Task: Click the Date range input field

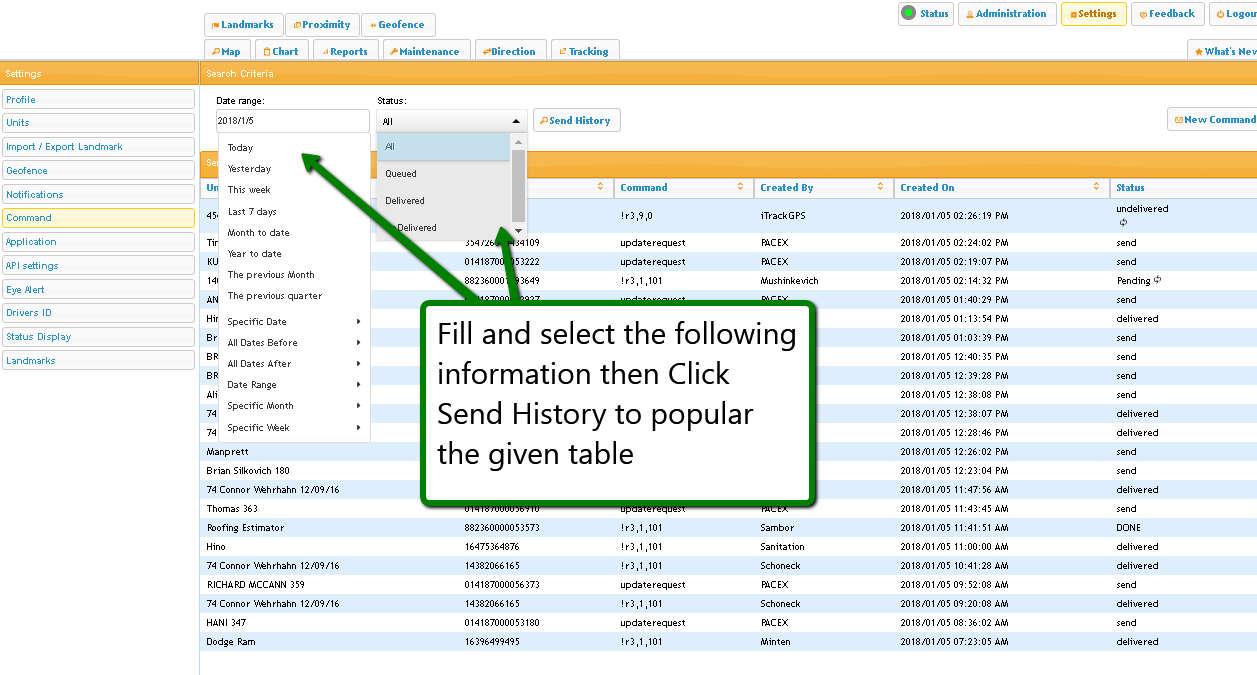Action: pos(292,121)
